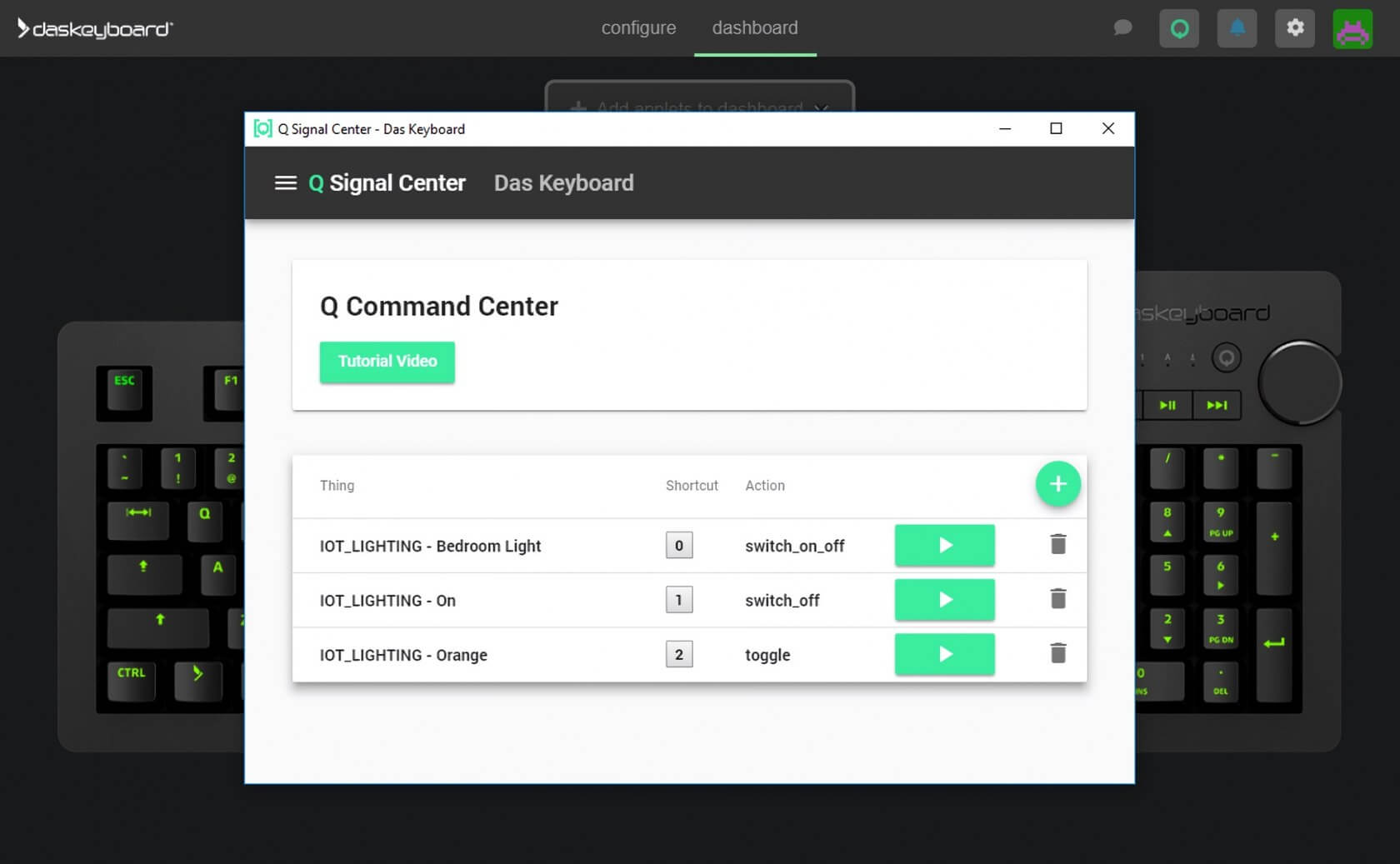Click the Q Signal Center title link
Screen dimensions: 1400x864
click(387, 183)
